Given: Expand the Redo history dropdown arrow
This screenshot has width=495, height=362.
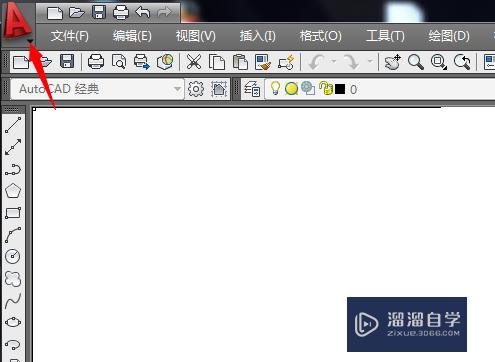Looking at the screenshot, I should (370, 61).
